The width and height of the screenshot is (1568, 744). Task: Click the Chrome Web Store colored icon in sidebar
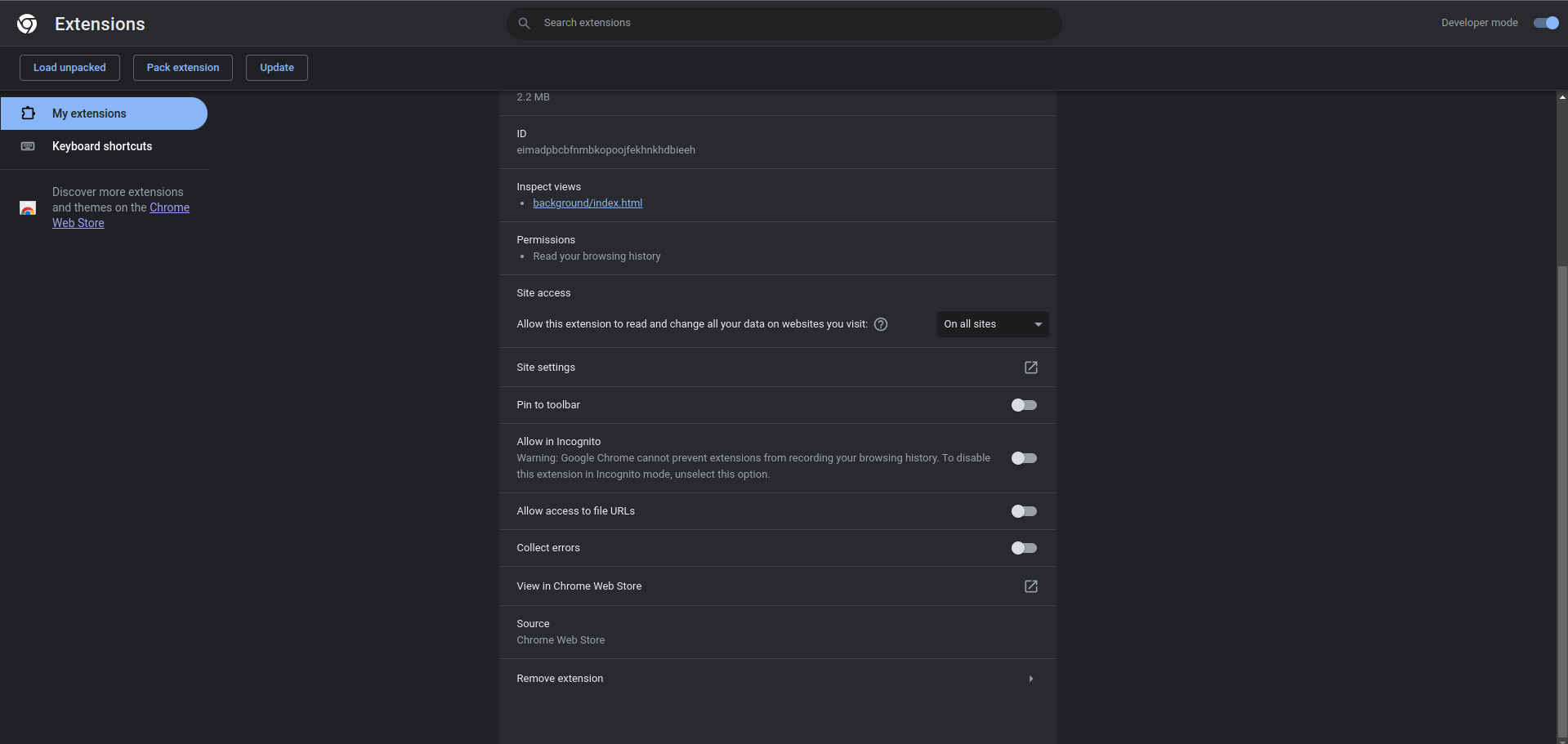pyautogui.click(x=28, y=207)
